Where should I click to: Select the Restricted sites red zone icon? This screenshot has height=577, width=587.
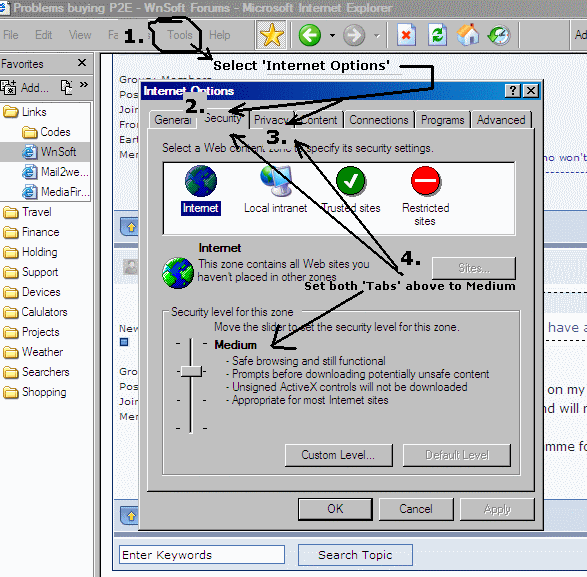(426, 181)
